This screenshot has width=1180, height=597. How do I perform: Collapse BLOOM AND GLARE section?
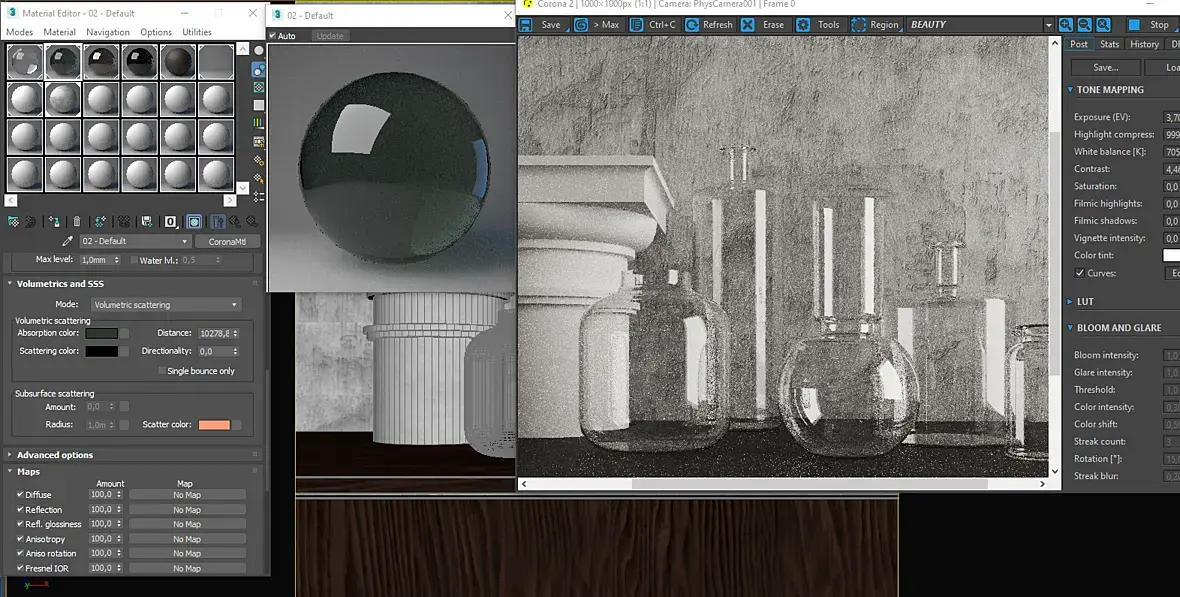[x=1118, y=327]
